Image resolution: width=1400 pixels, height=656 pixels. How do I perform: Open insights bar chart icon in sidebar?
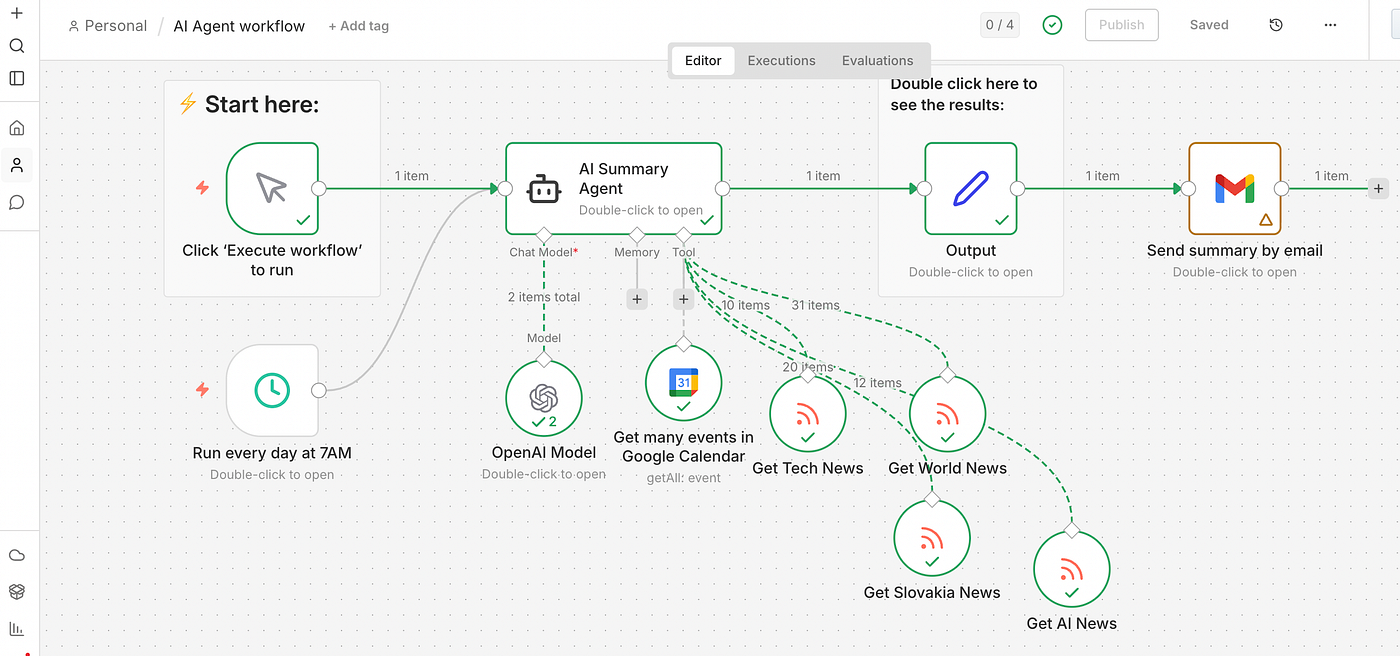(x=16, y=629)
